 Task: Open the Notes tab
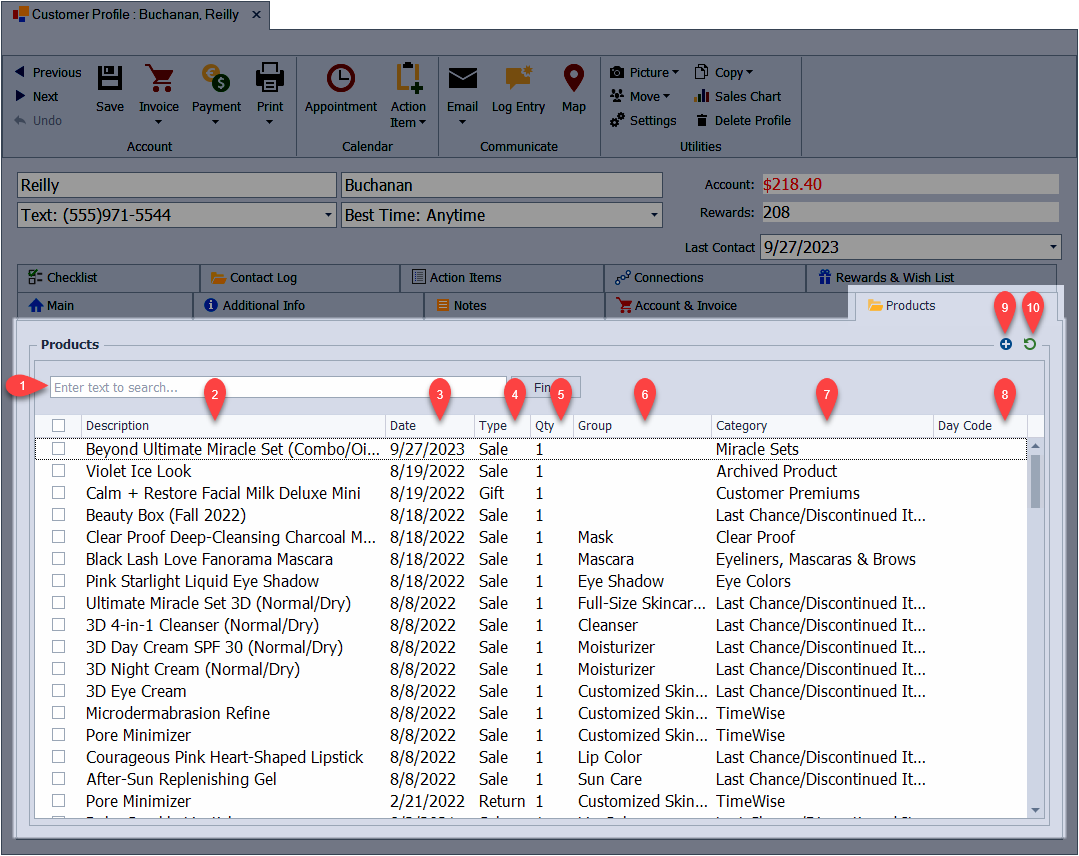coord(514,306)
